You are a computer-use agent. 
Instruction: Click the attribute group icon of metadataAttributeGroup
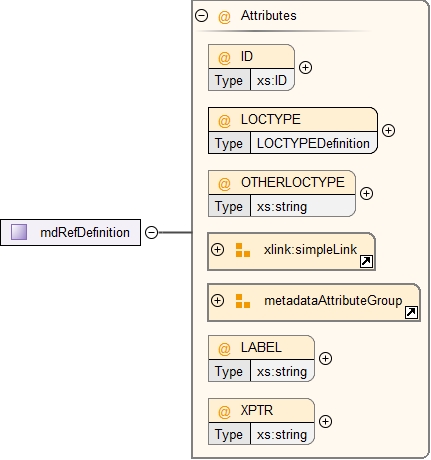(x=243, y=301)
